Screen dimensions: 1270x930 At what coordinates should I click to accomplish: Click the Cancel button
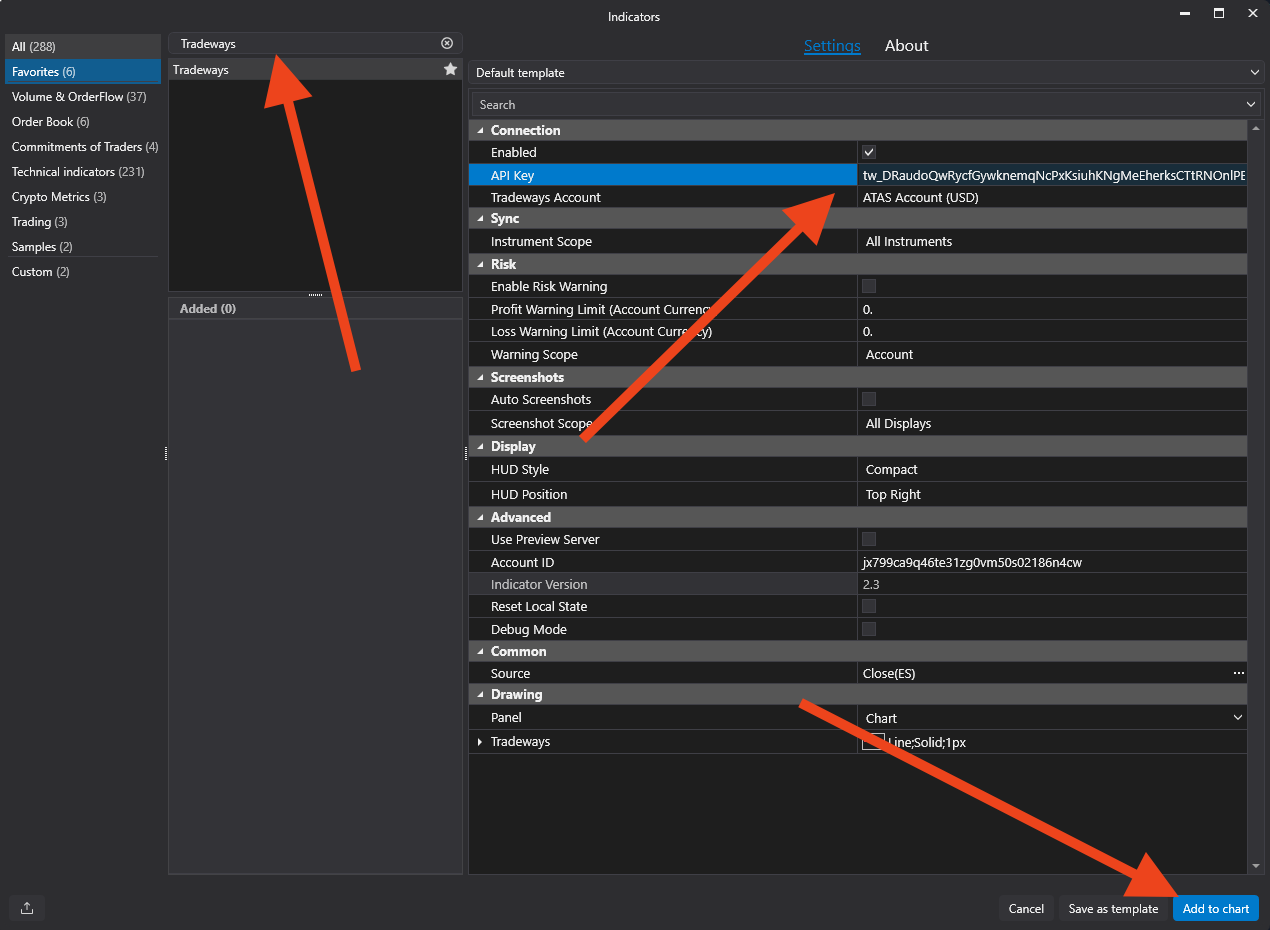click(x=1026, y=908)
